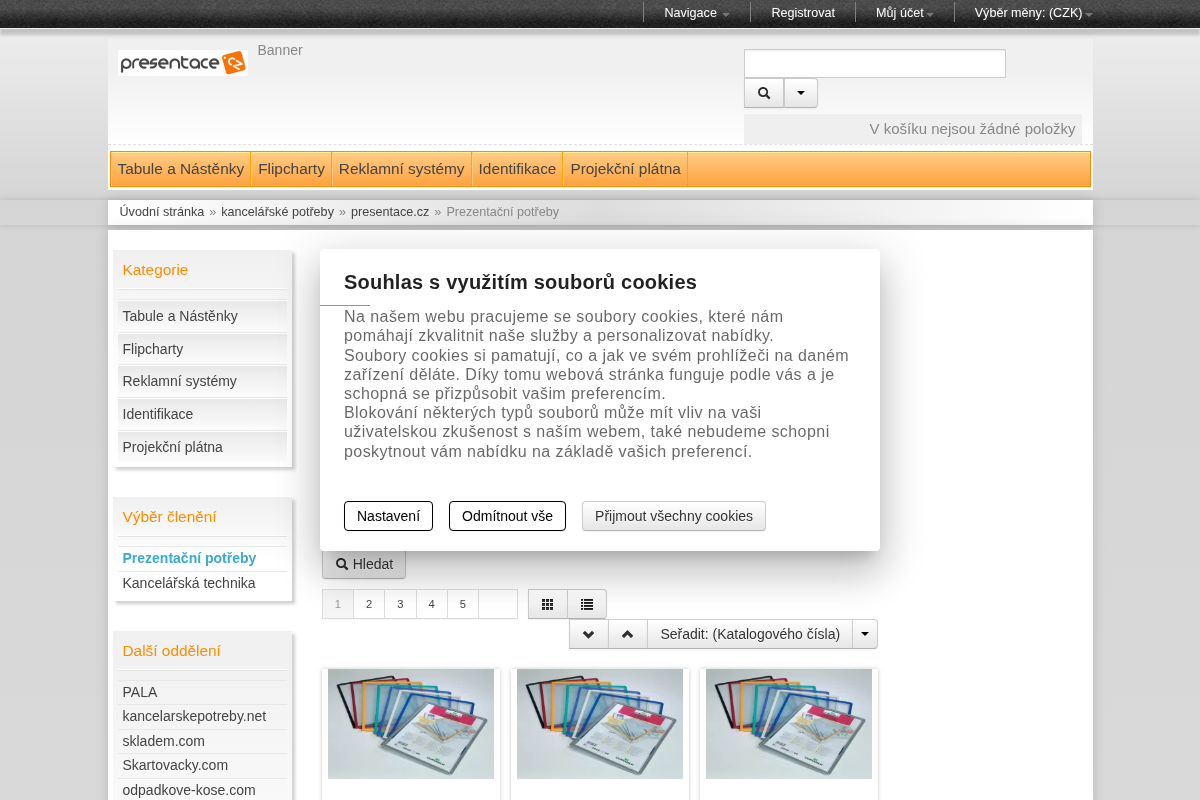This screenshot has height=800, width=1200.
Task: Click kancelářské potřeby breadcrumb
Action: point(278,212)
